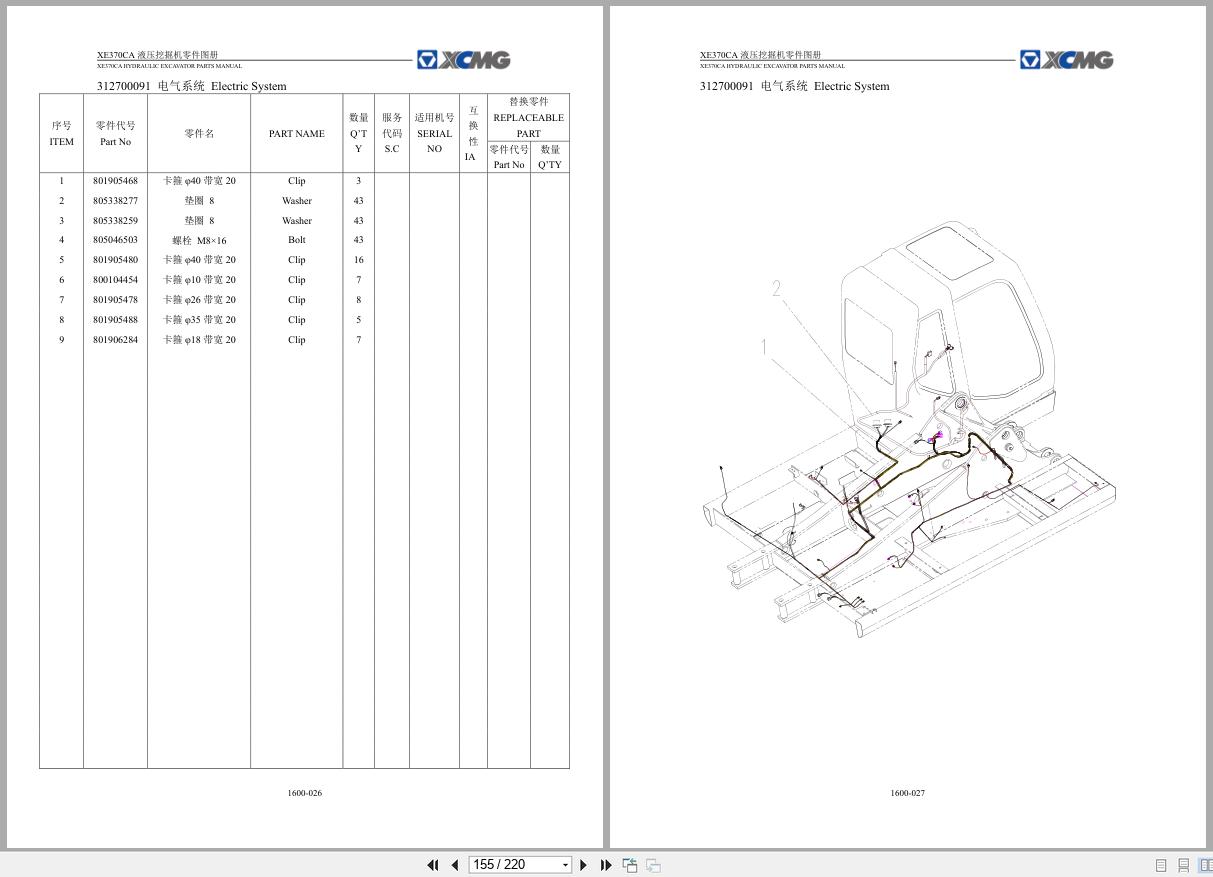Click the greyed next view icon
Screen dimensions: 1213x877
coord(653,865)
